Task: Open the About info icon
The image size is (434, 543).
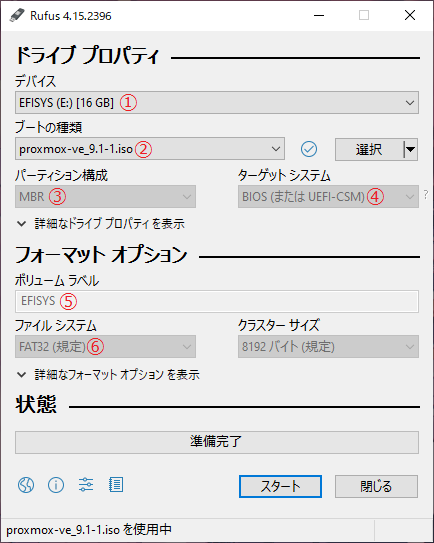Action: (56, 484)
